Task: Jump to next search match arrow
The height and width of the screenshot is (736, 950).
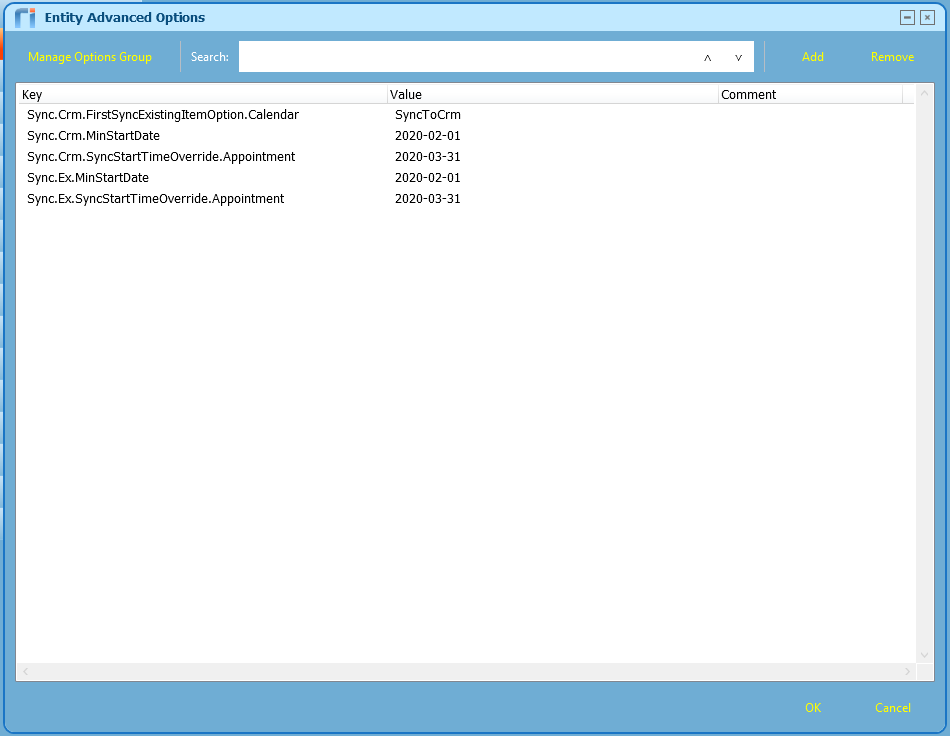Action: coord(738,58)
